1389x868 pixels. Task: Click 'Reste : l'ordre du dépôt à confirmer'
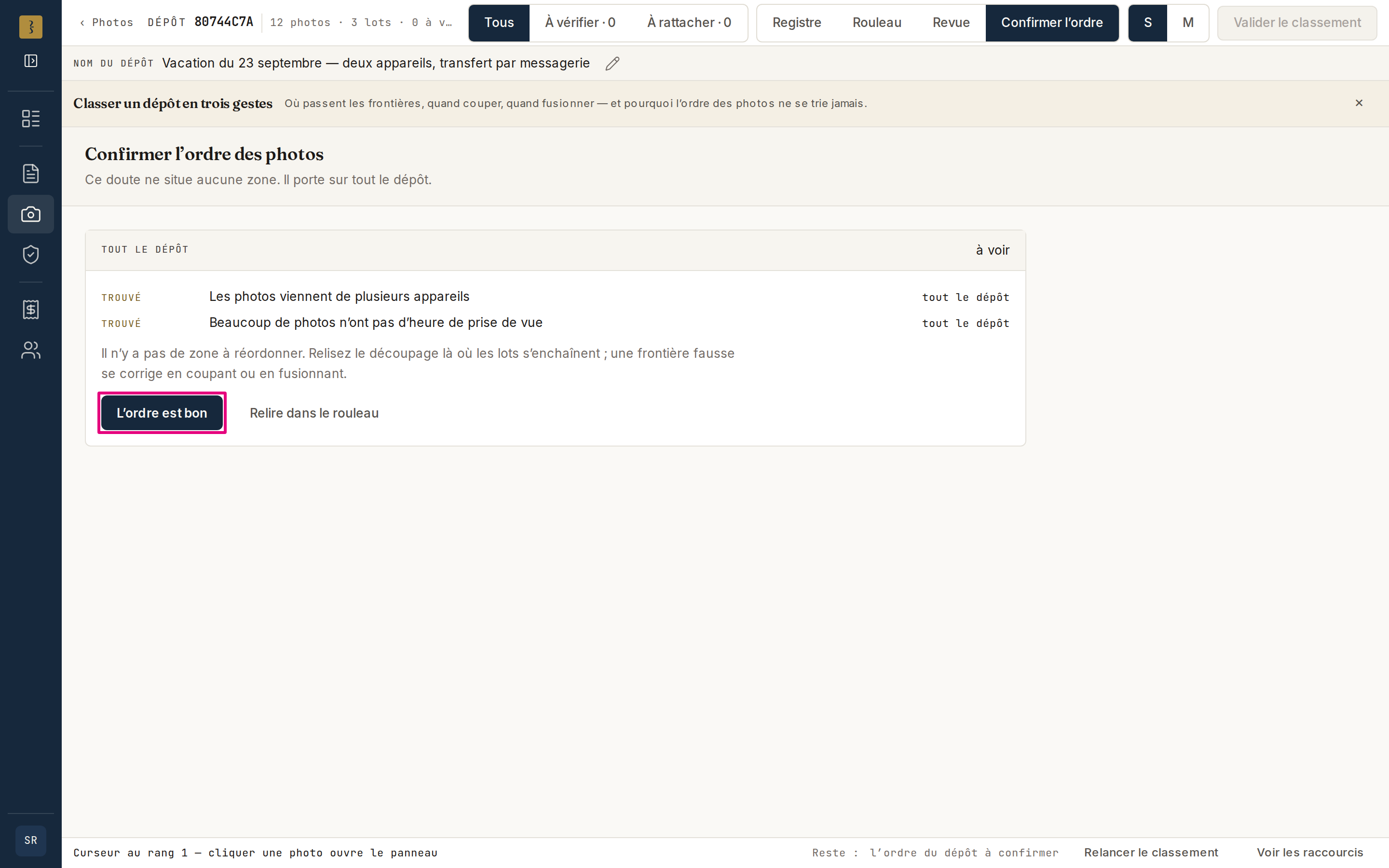935,853
